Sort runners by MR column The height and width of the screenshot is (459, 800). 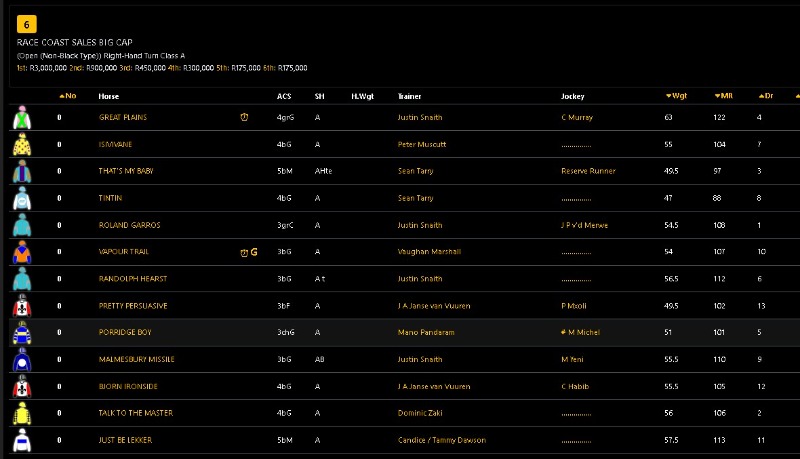[724, 96]
